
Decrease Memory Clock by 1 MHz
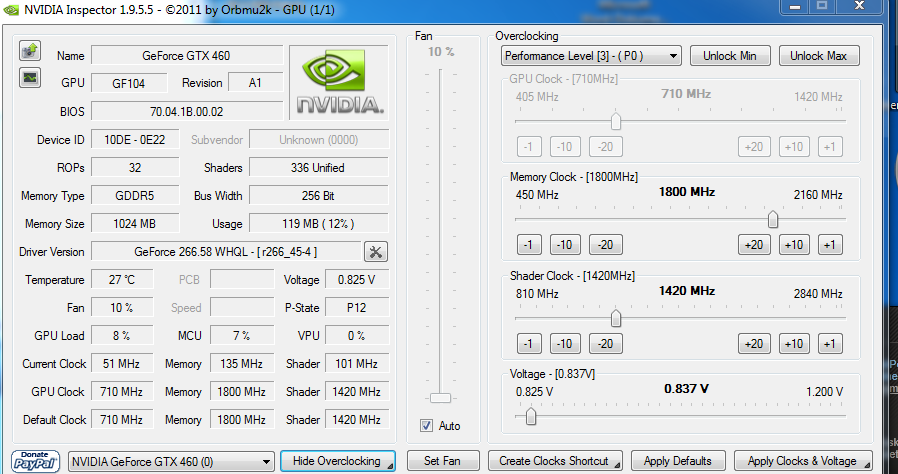click(x=529, y=245)
